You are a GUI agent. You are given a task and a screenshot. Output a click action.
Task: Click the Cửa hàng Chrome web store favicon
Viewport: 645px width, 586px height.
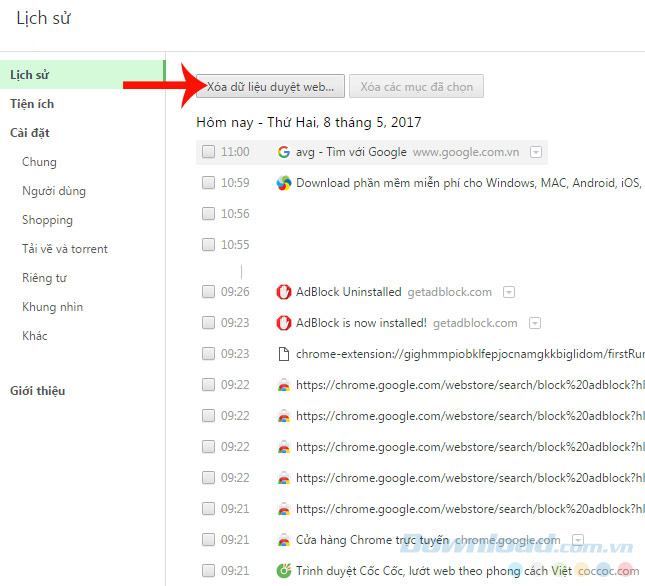pyautogui.click(x=283, y=540)
